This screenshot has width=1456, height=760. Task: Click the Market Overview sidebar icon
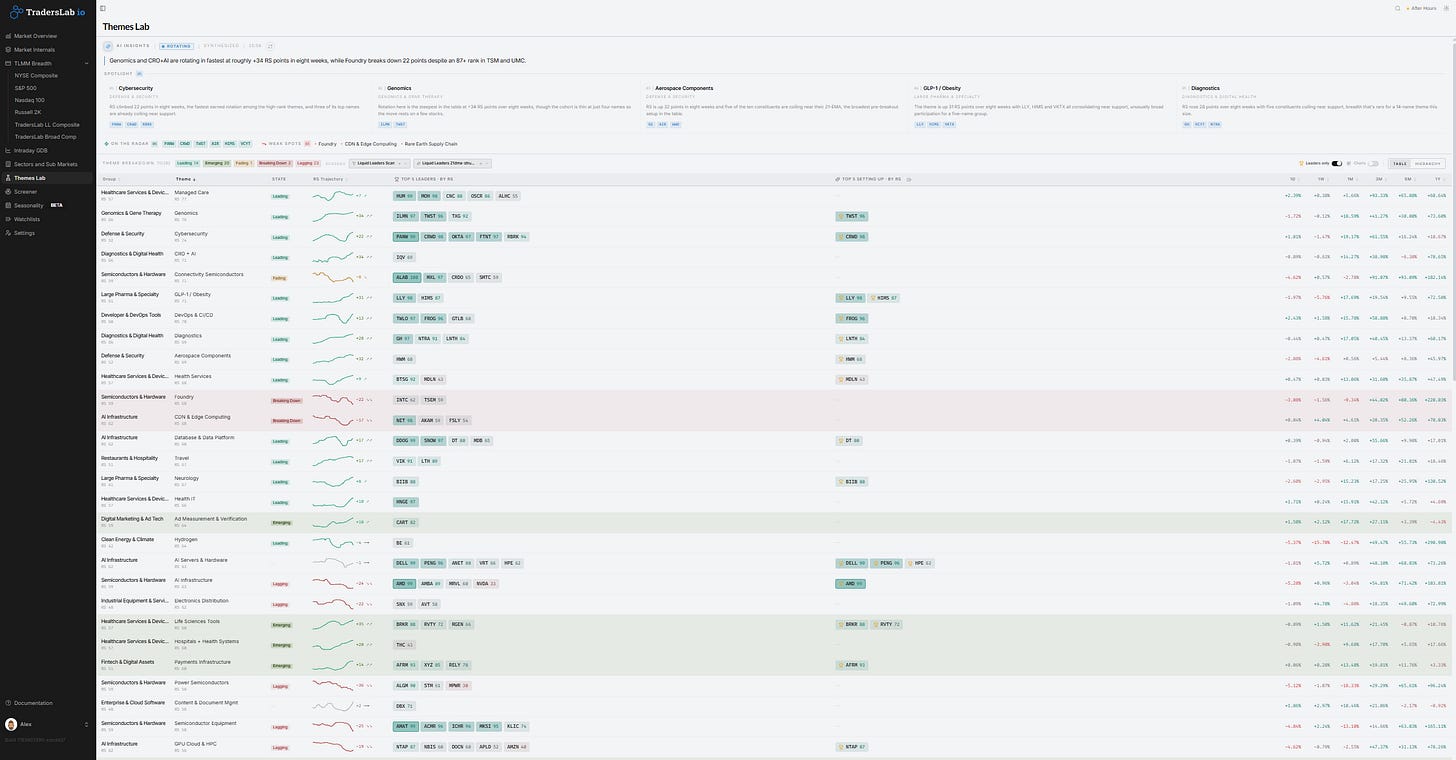8,36
